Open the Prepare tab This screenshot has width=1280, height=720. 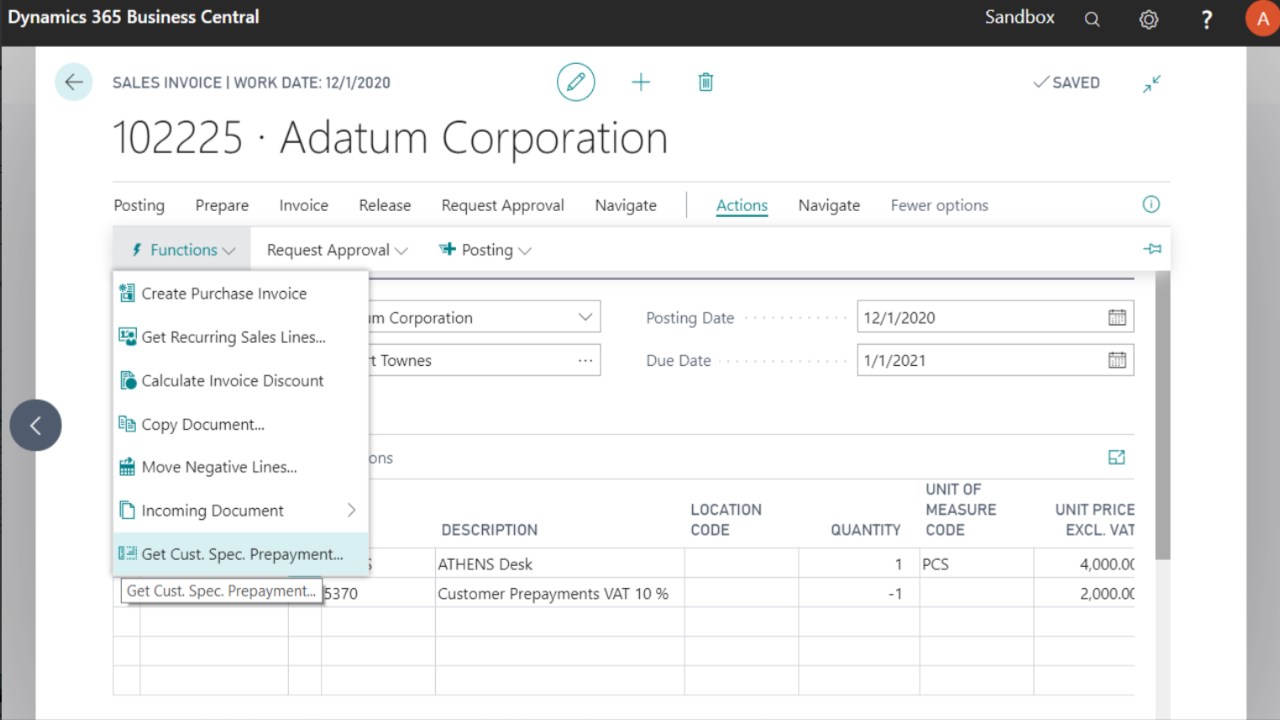tap(222, 205)
